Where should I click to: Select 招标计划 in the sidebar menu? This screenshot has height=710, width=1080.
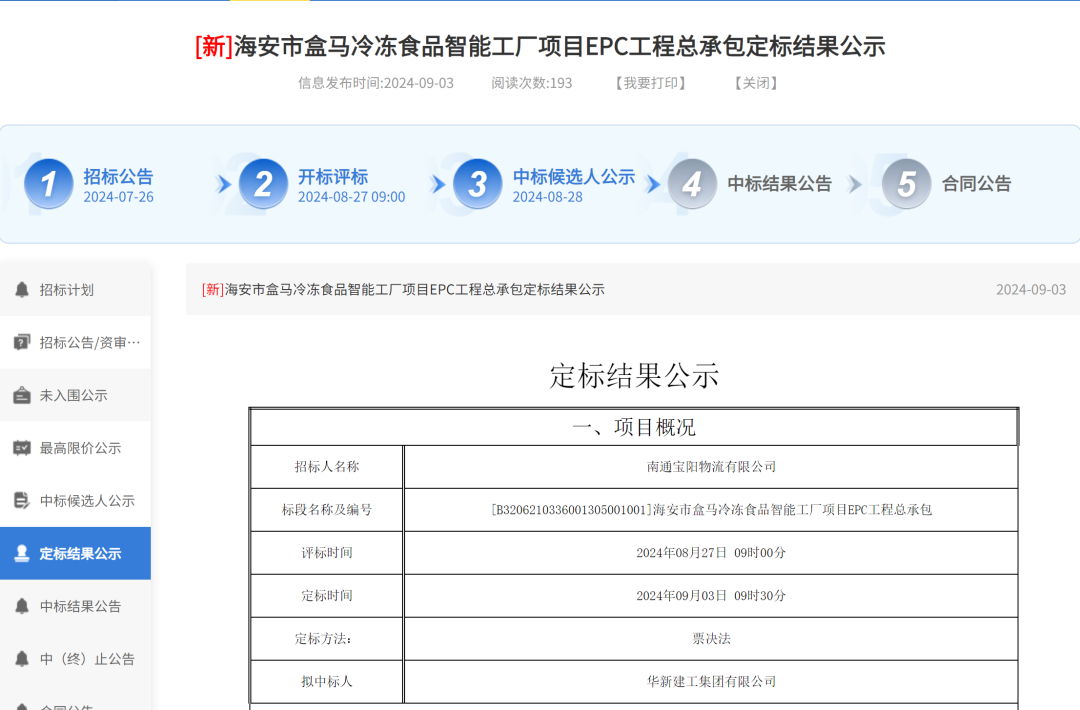click(67, 290)
